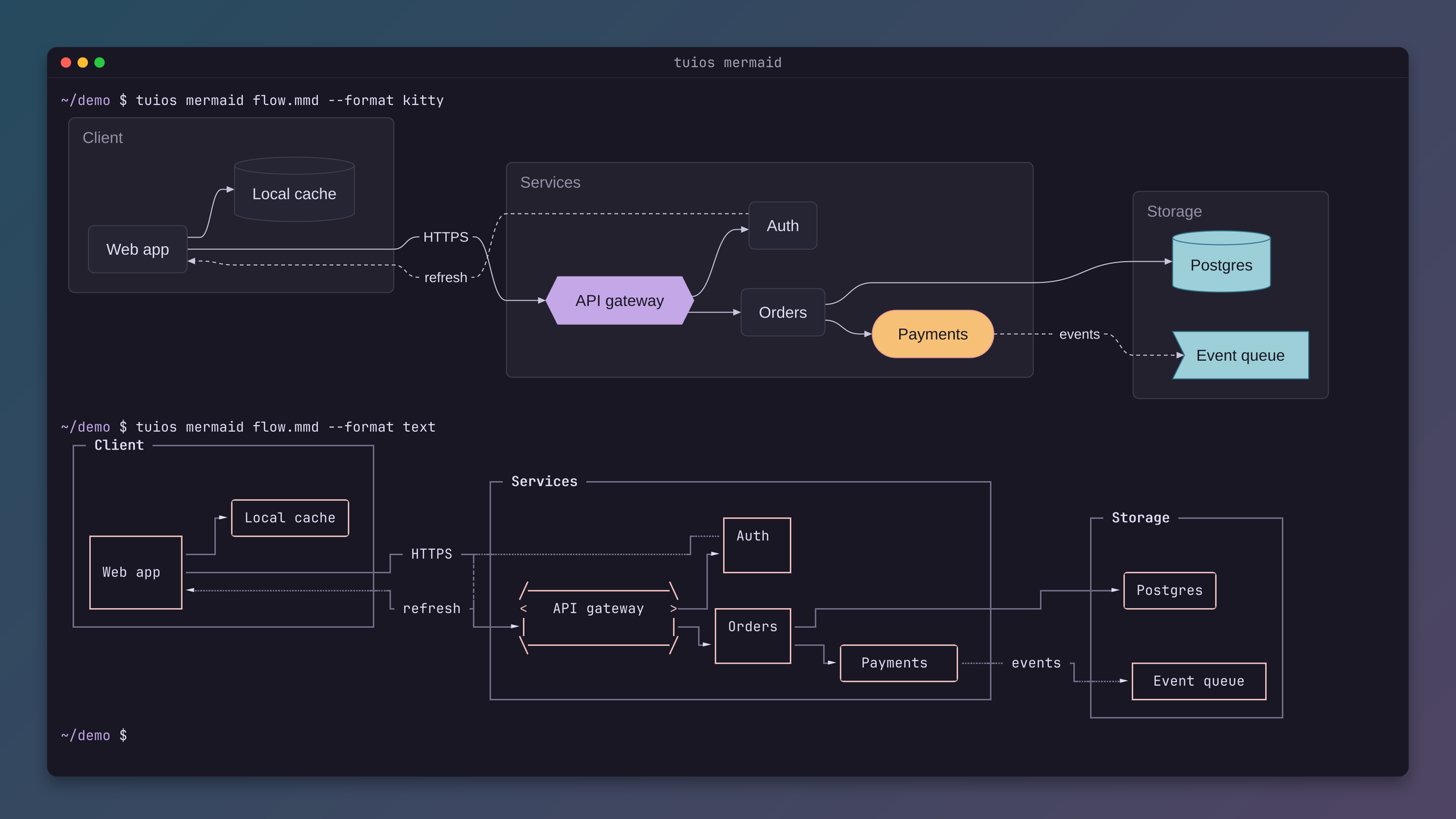The image size is (1456, 819).
Task: Select the 'Local cache' cylinder node
Action: [294, 189]
